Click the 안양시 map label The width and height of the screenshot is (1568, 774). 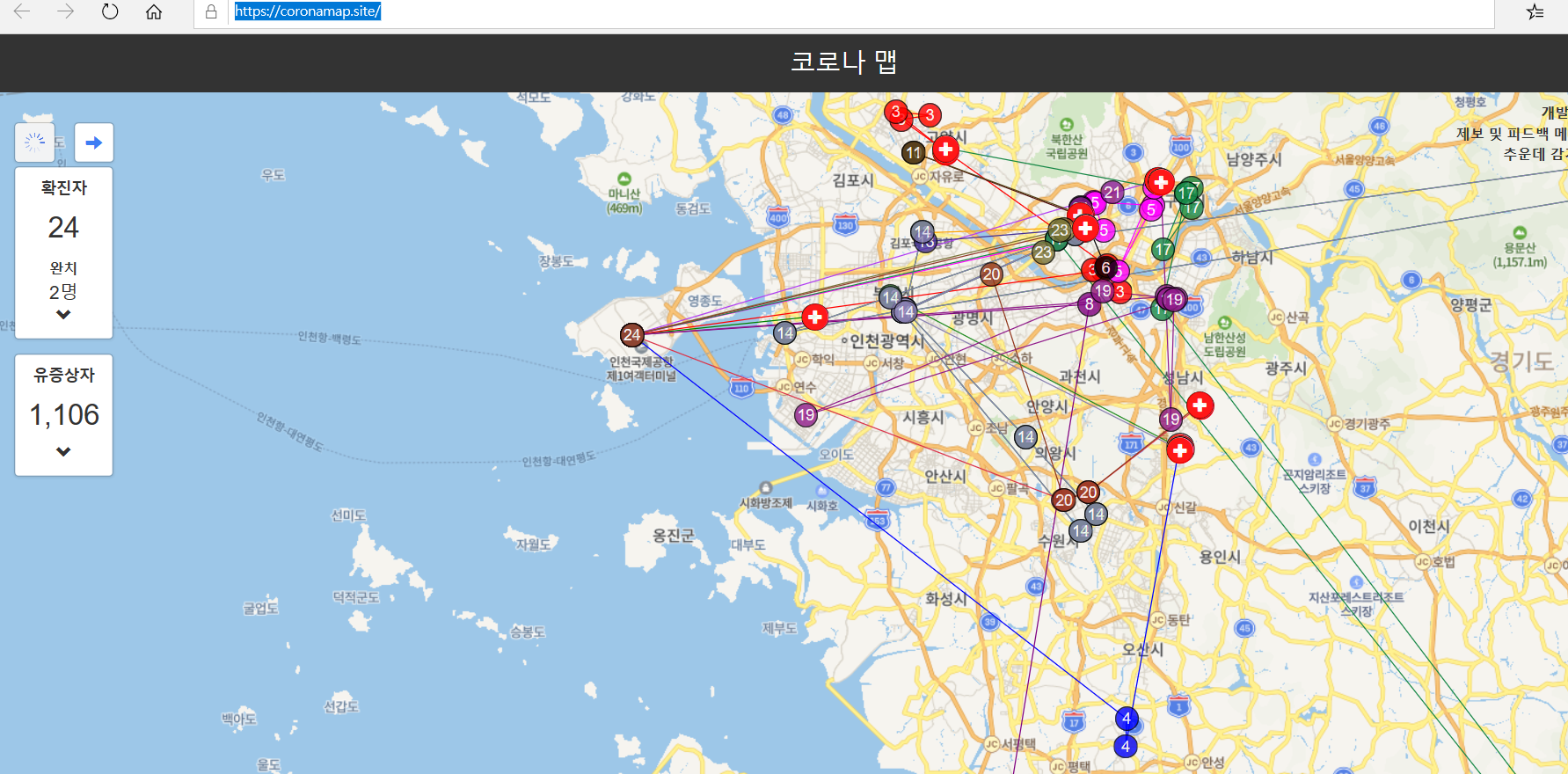(1047, 406)
